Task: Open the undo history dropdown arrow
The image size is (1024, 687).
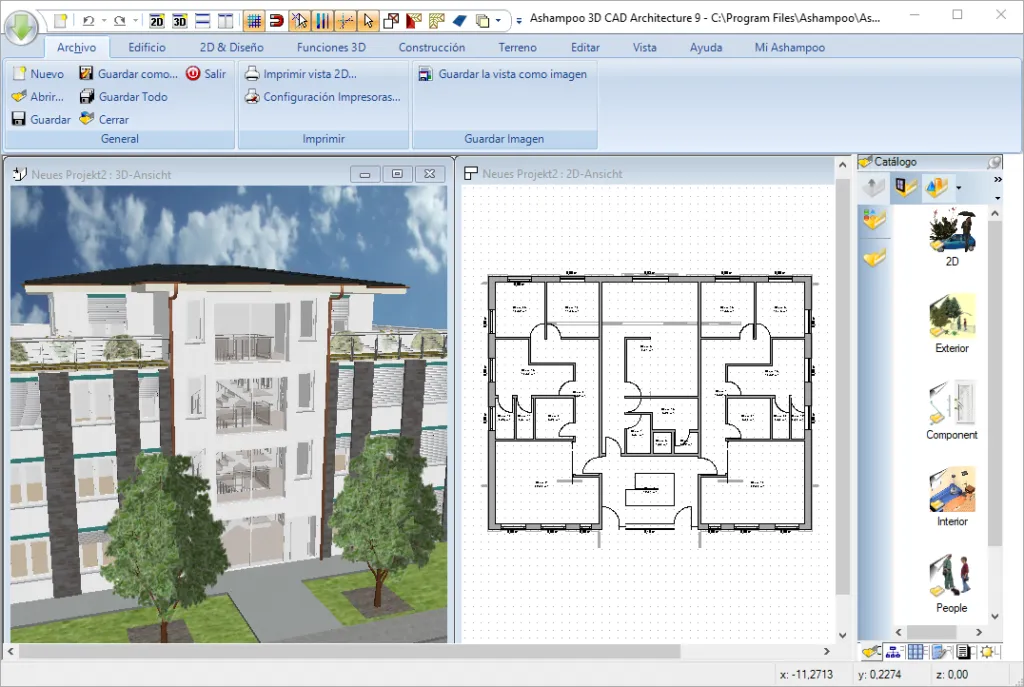Action: point(104,20)
